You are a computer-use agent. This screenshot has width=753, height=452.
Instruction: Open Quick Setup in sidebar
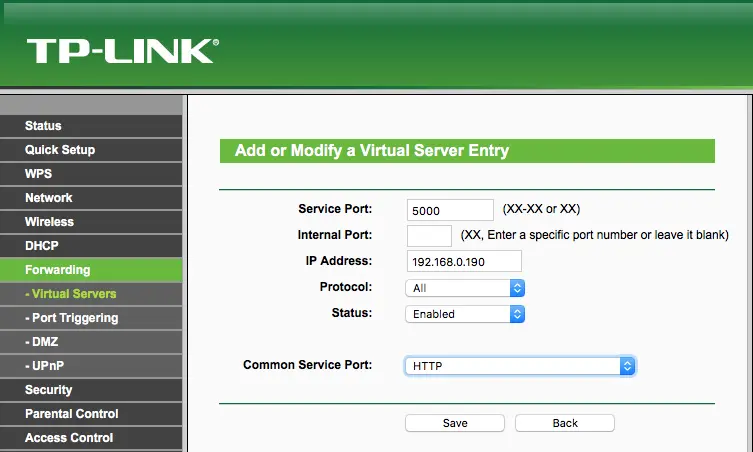[91, 150]
